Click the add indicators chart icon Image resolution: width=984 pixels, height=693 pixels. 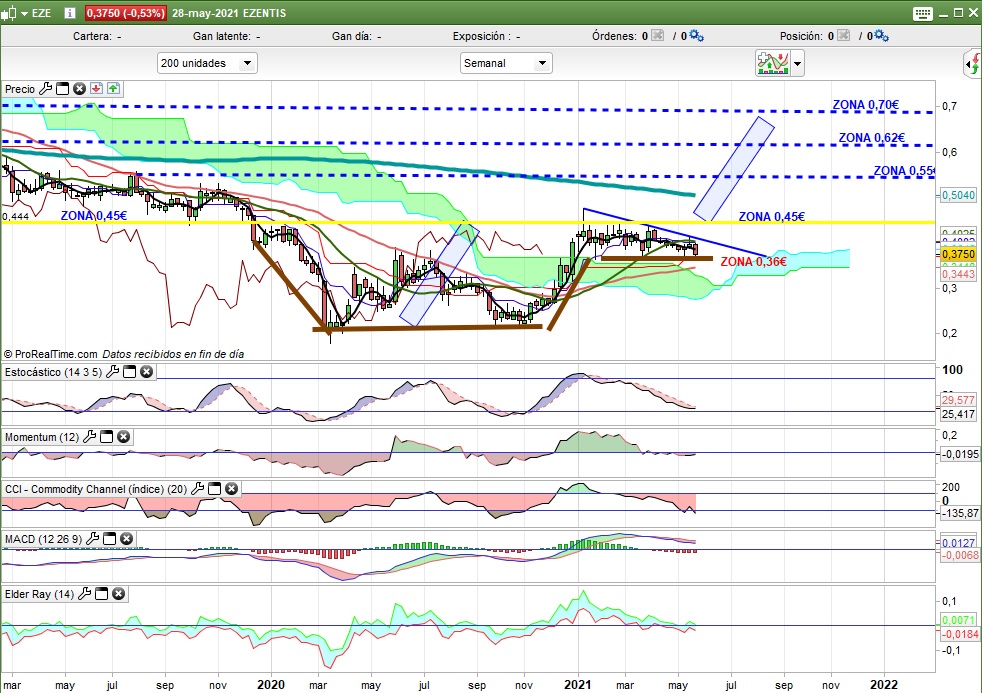(x=773, y=63)
